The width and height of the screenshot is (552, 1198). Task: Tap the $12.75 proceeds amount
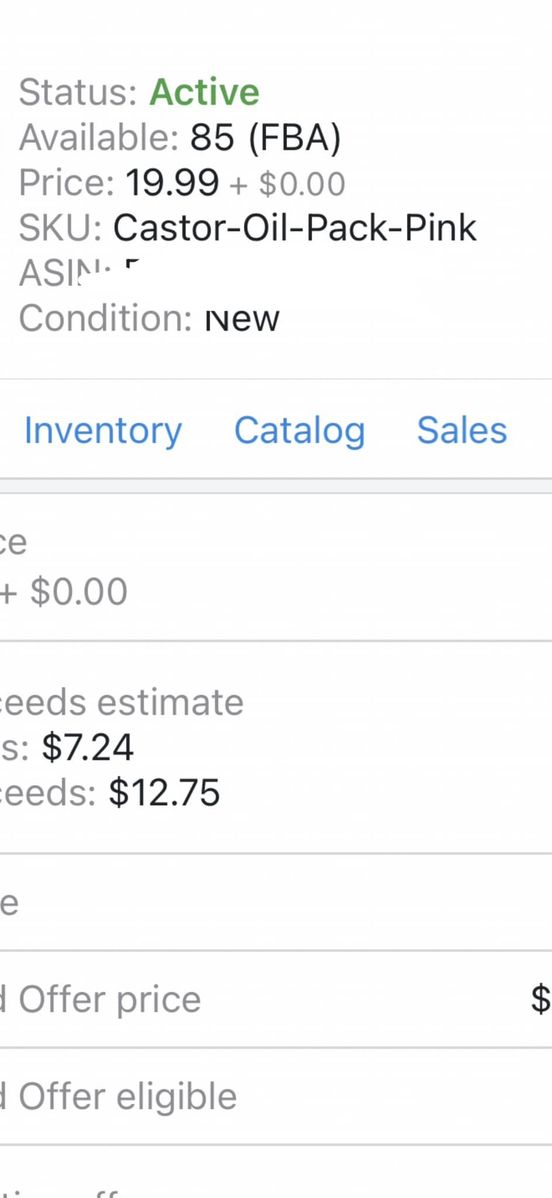coord(164,792)
